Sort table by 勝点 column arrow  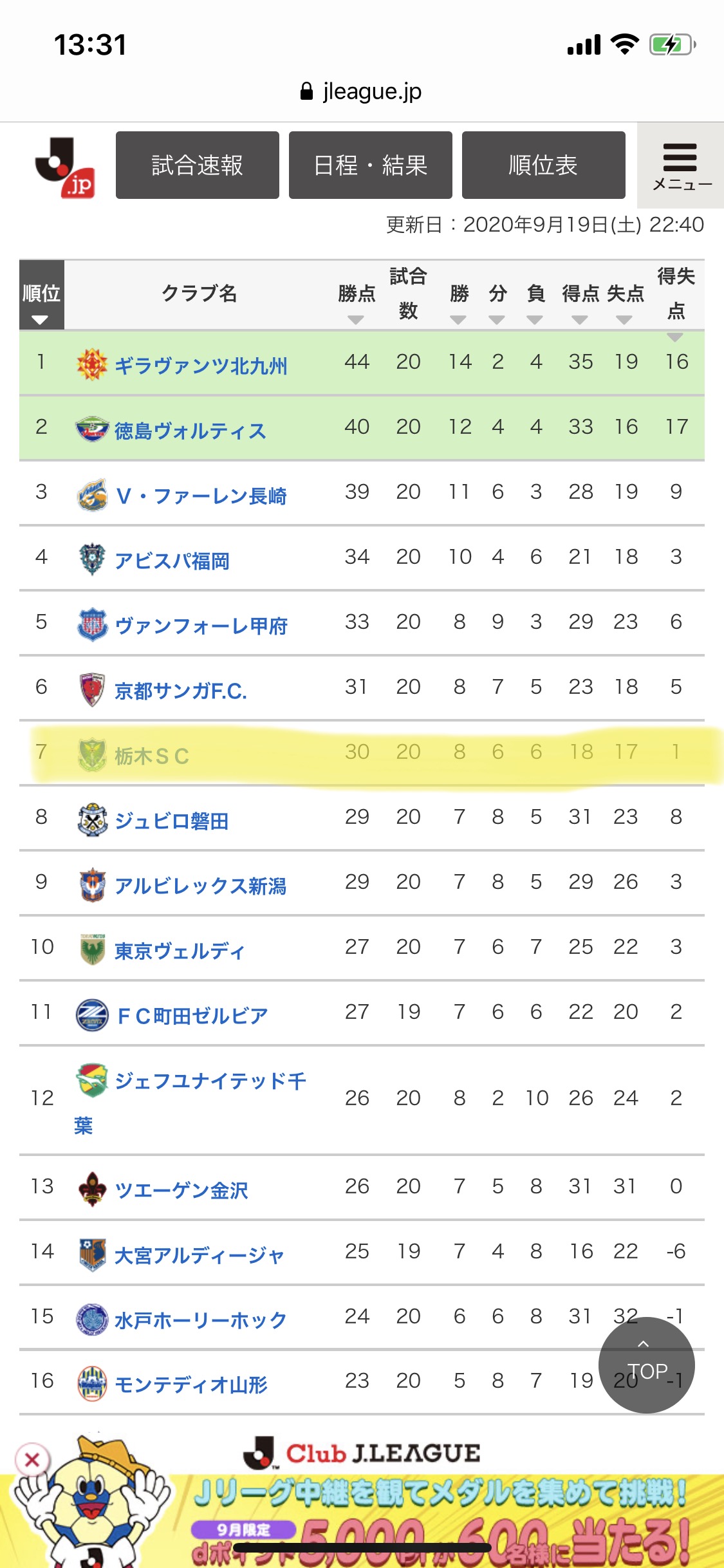tap(356, 320)
